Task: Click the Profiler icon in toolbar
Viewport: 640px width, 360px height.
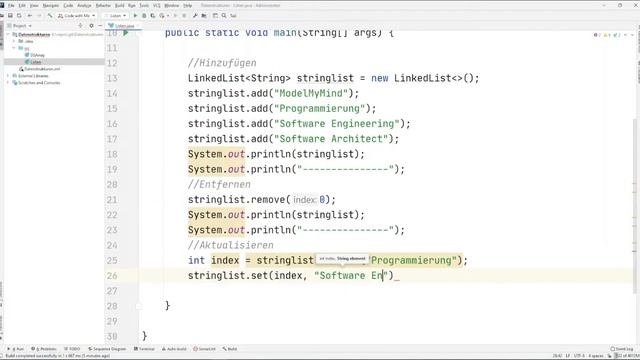Action: pyautogui.click(x=162, y=16)
